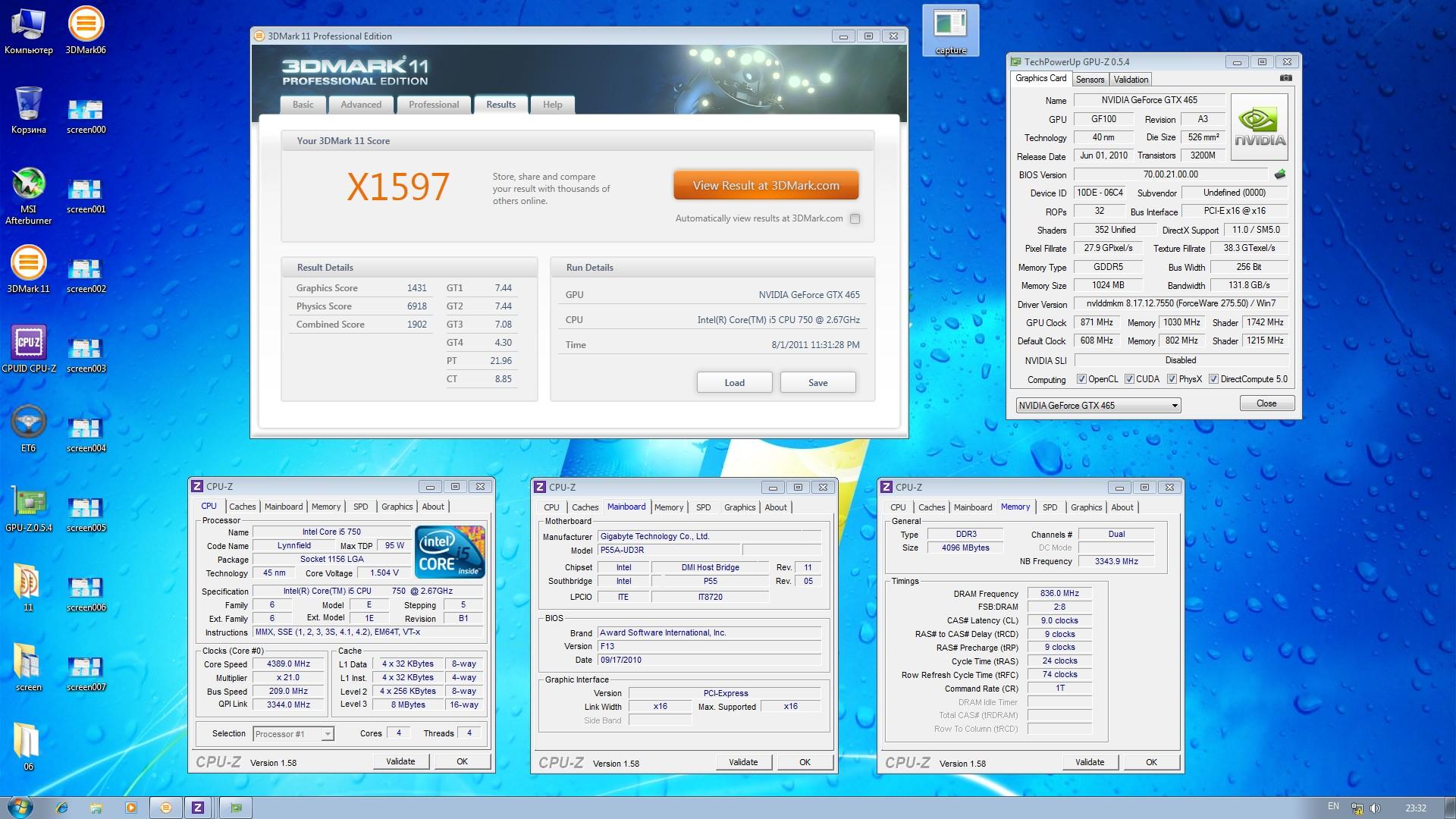Click the GPU name field in GPU-Z
The image size is (1456, 819).
1149,100
